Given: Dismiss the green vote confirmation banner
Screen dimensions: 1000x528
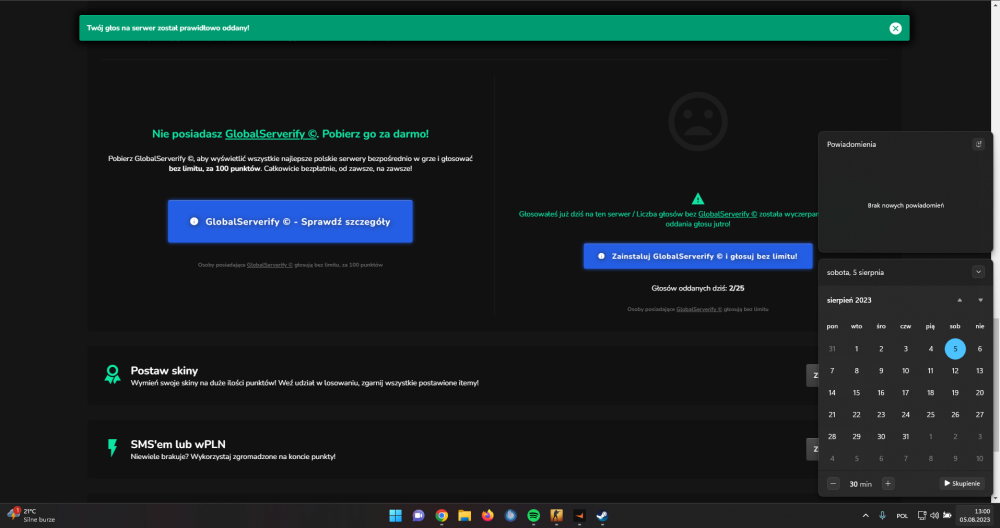Looking at the screenshot, I should tap(895, 28).
